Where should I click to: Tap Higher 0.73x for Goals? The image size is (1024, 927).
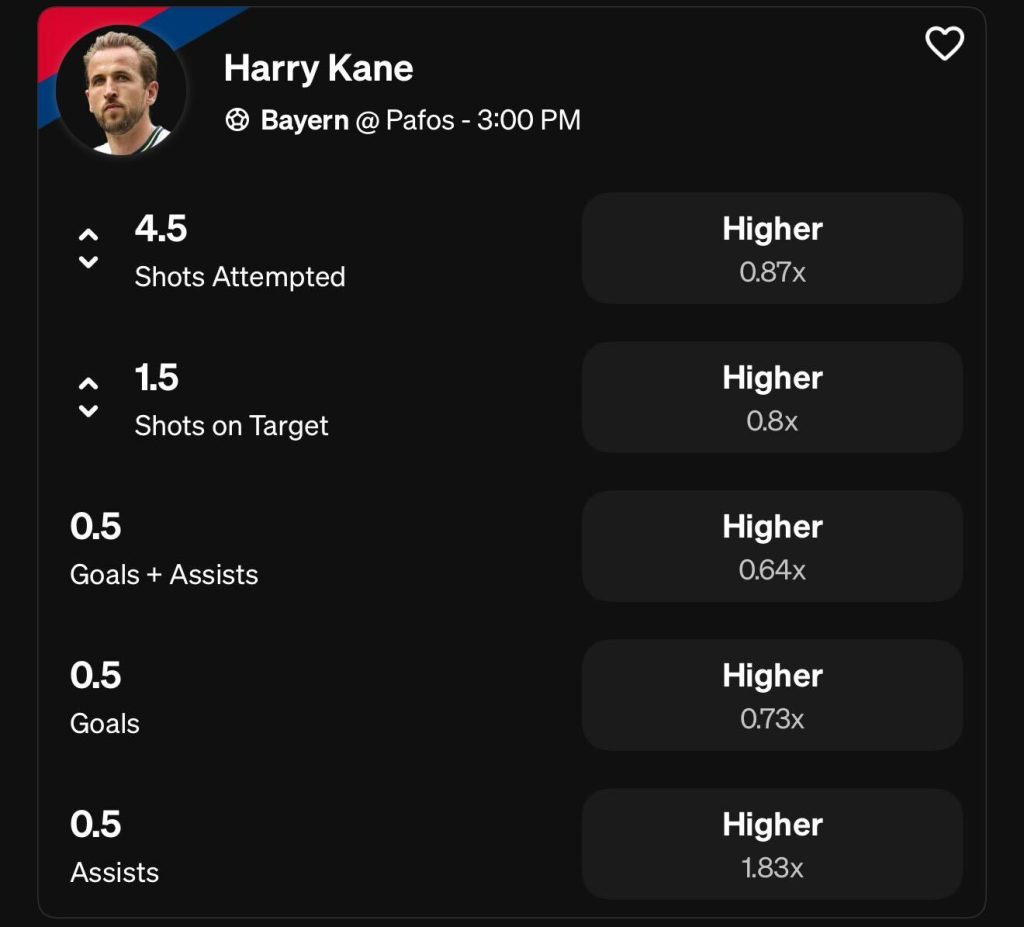pos(772,695)
